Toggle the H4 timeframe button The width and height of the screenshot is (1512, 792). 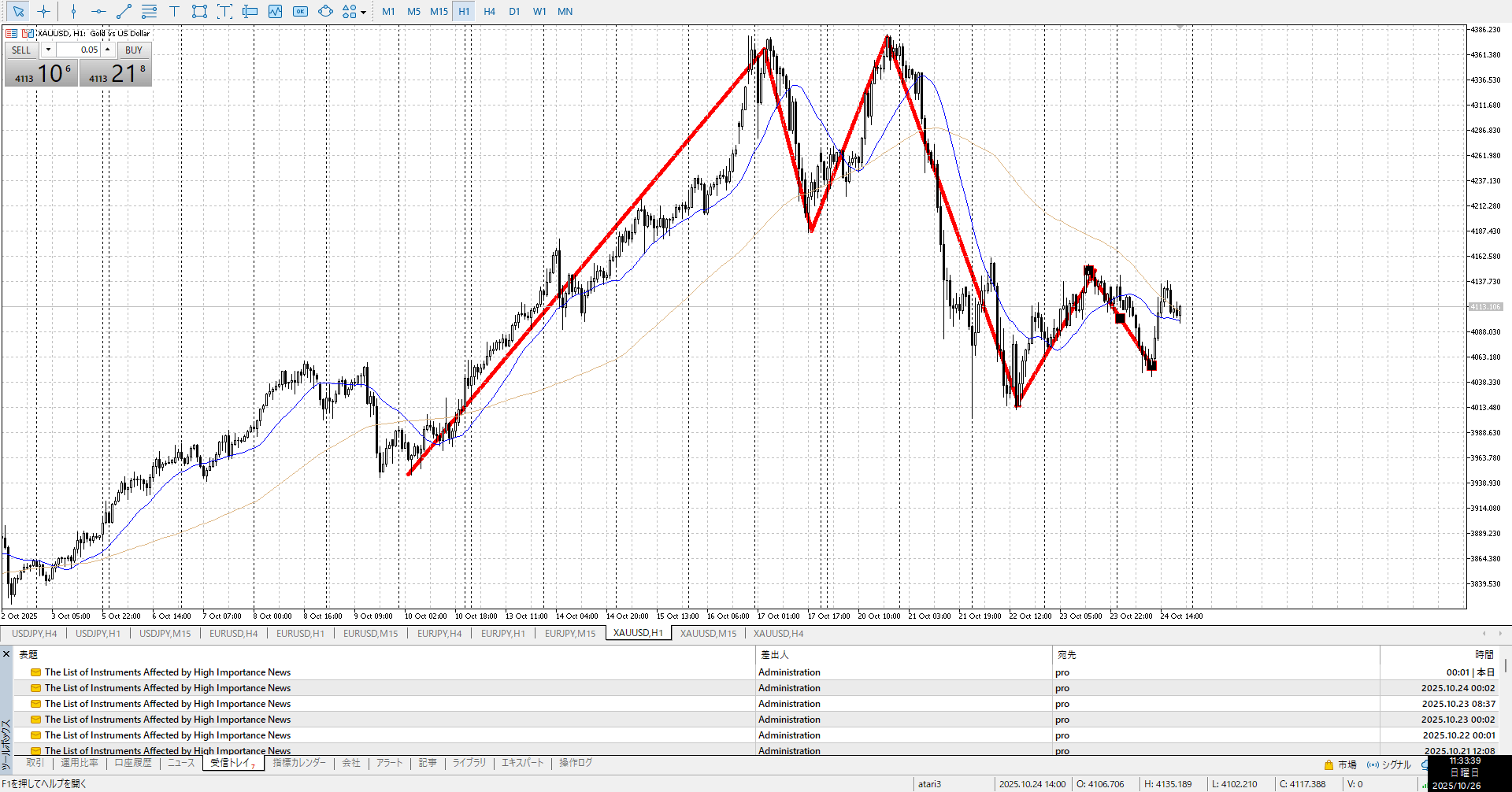pos(489,12)
